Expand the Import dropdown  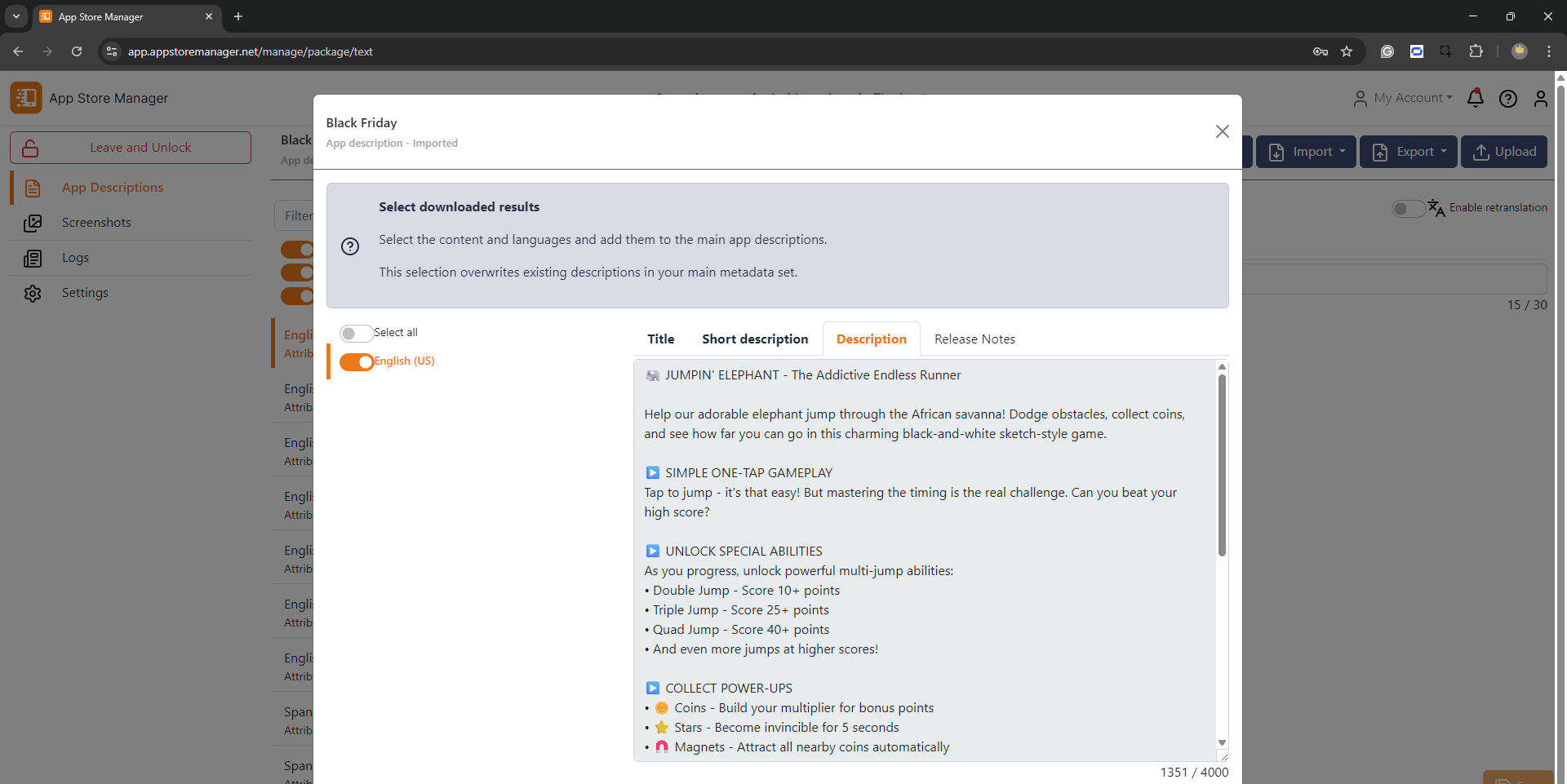[x=1306, y=152]
